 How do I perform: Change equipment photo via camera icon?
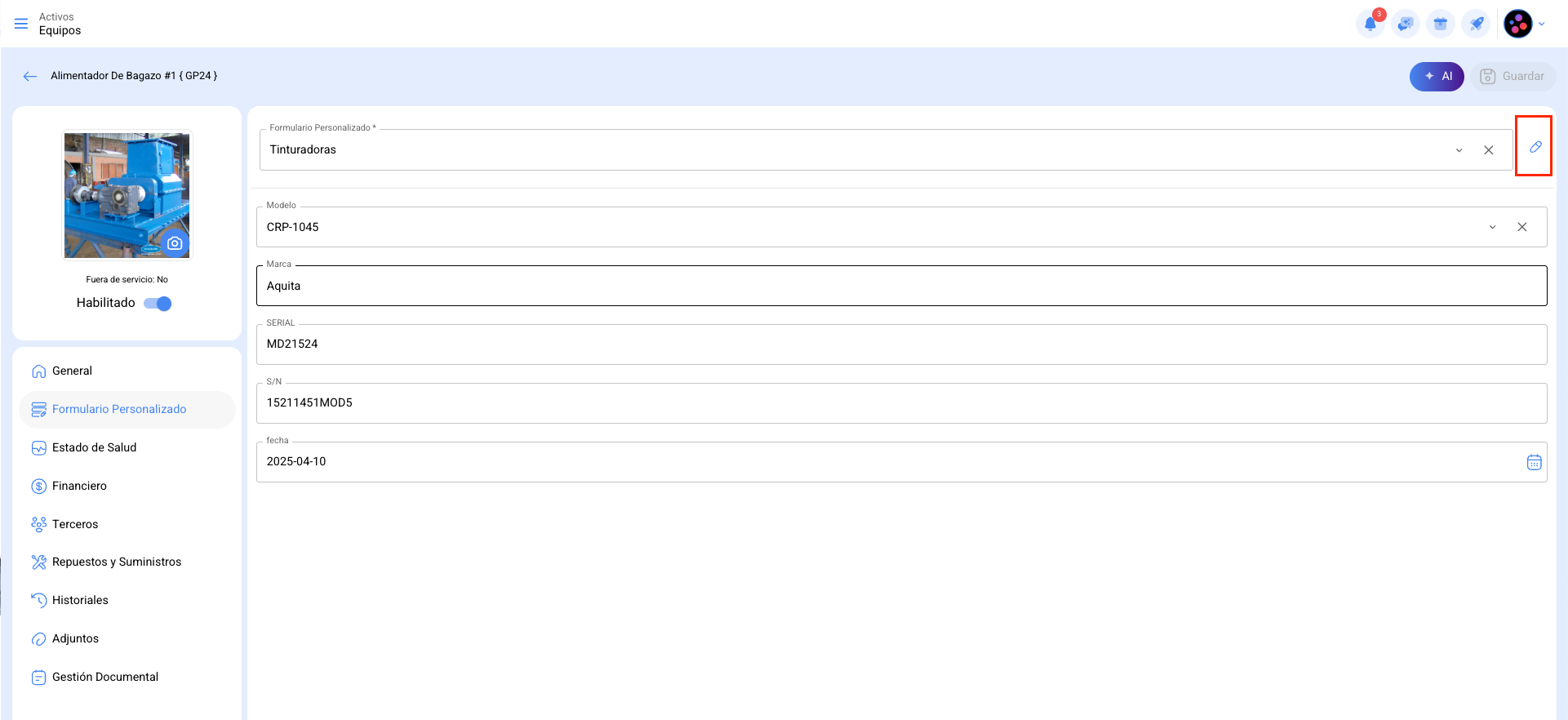(x=175, y=243)
